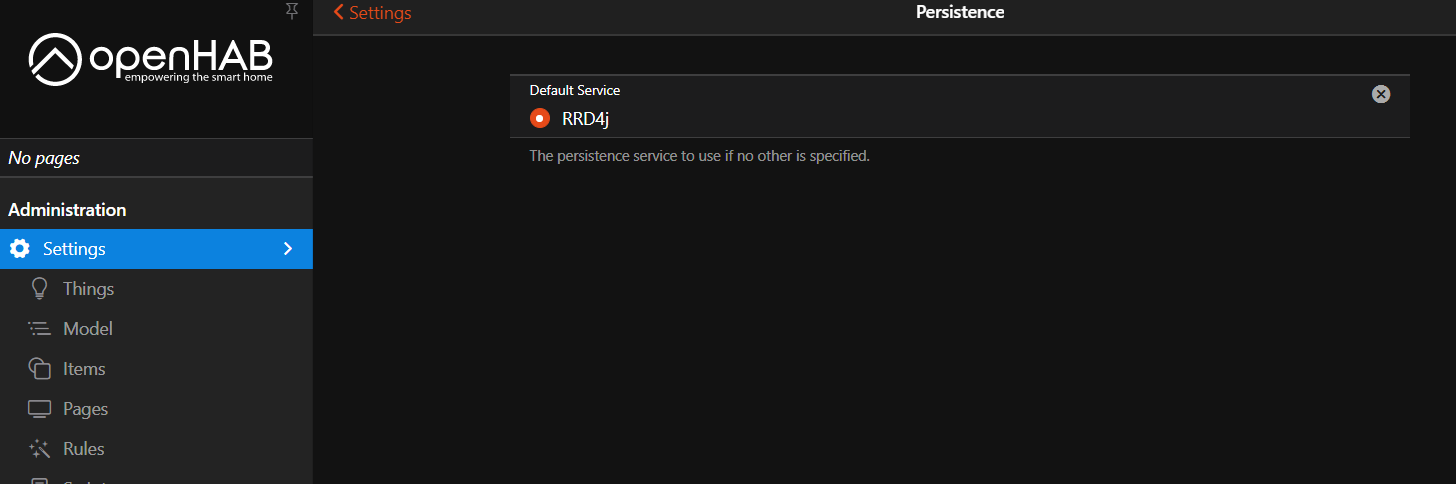The height and width of the screenshot is (484, 1456).
Task: Go to Pages in the sidebar
Action: (85, 409)
